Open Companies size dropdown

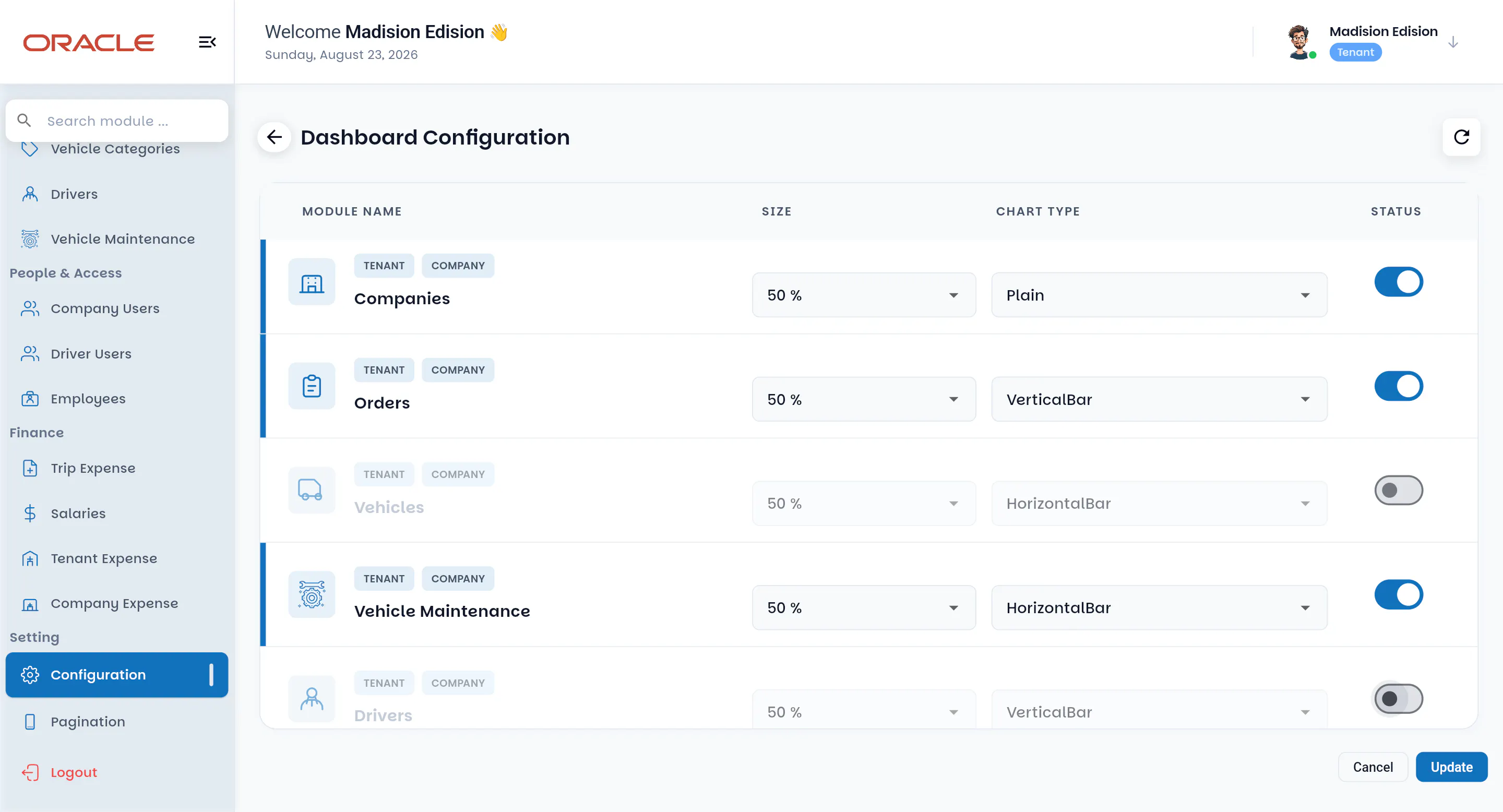(x=864, y=295)
